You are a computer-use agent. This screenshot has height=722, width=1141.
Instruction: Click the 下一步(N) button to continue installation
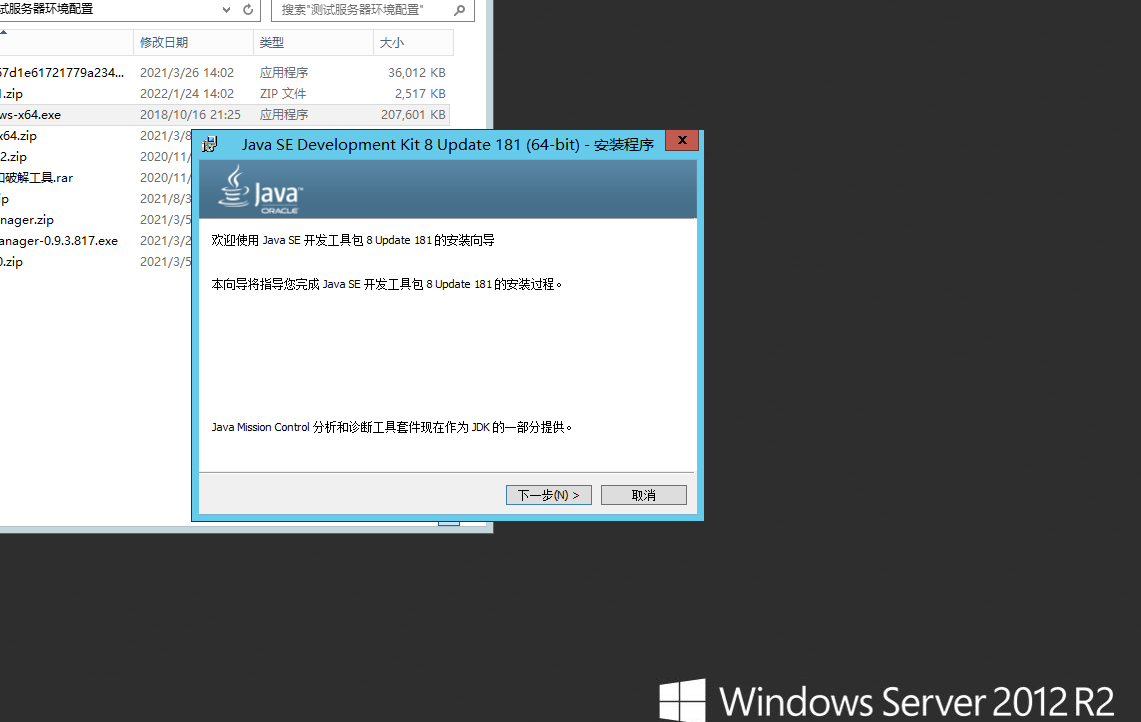pos(548,494)
